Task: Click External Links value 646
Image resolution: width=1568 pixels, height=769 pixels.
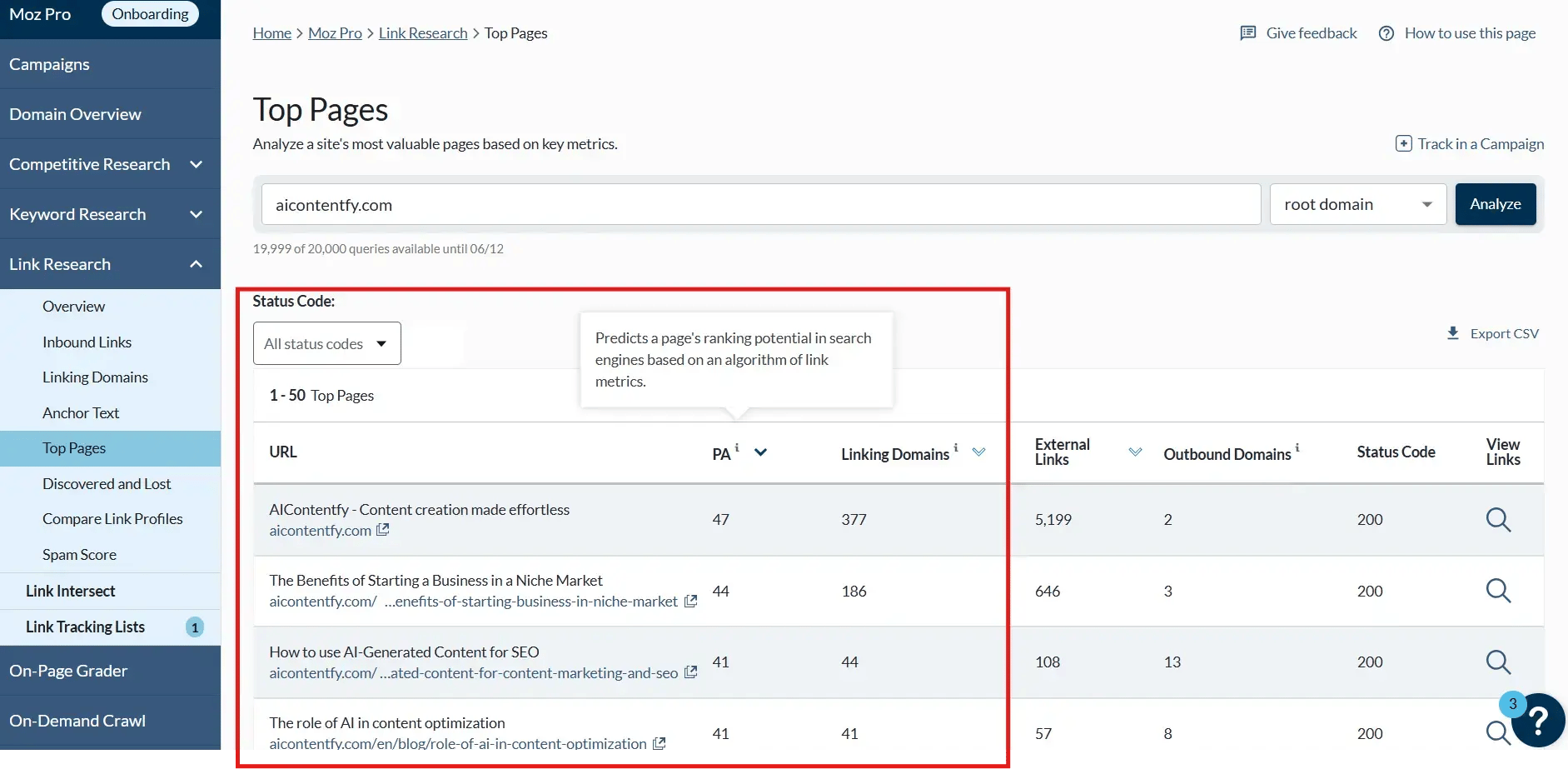Action: coord(1048,591)
